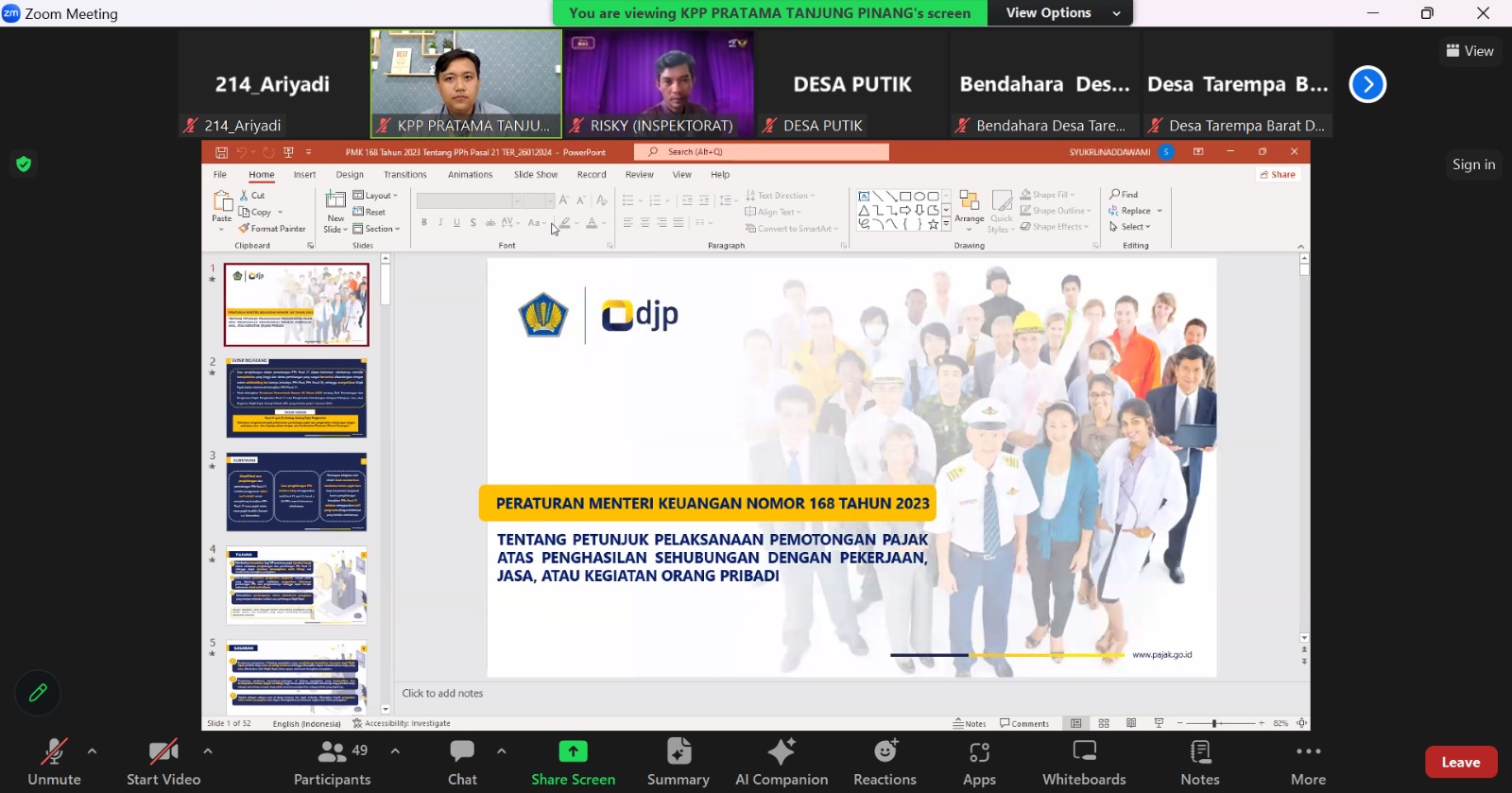
Task: Open the Chat panel
Action: tap(462, 762)
